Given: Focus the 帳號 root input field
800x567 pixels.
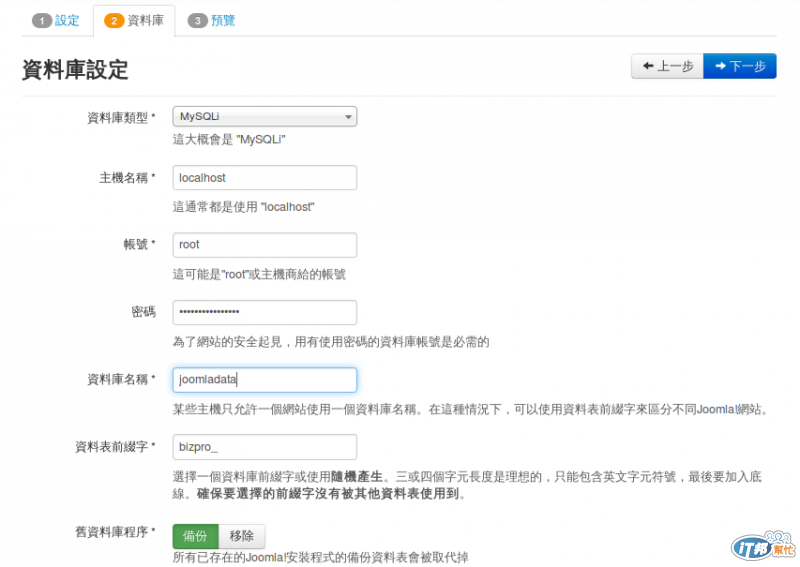Looking at the screenshot, I should coord(264,245).
